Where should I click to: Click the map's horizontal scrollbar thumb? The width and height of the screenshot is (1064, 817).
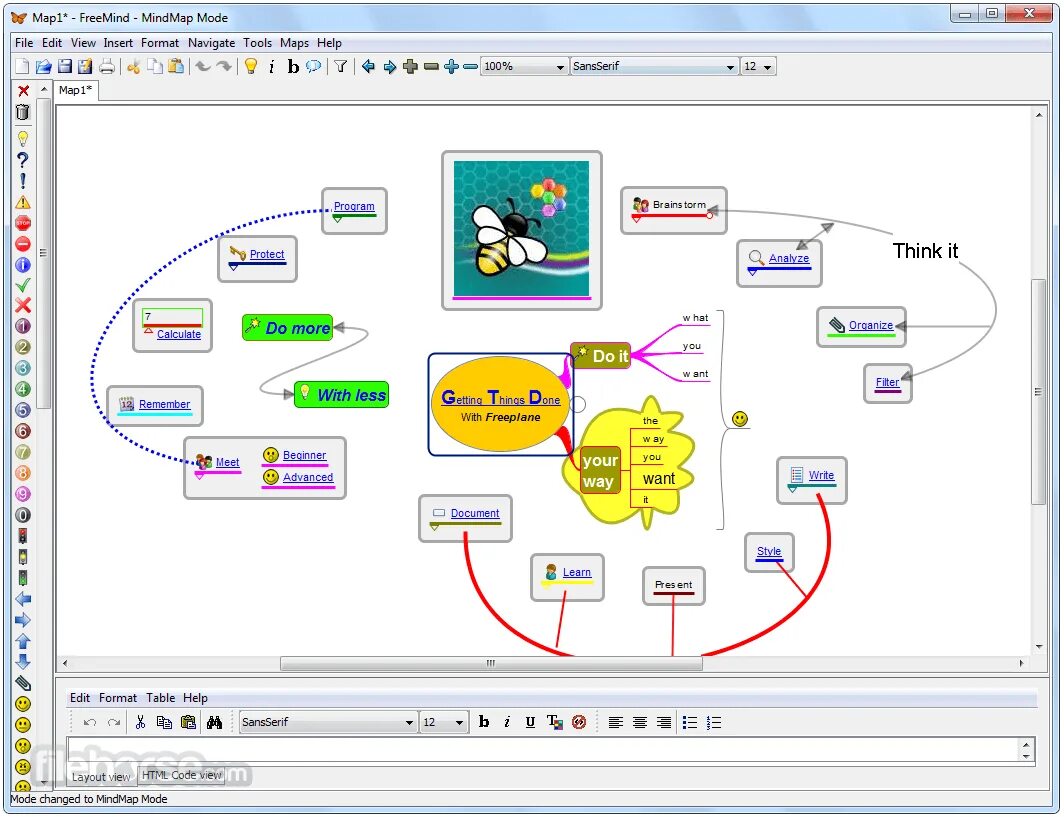(x=491, y=664)
